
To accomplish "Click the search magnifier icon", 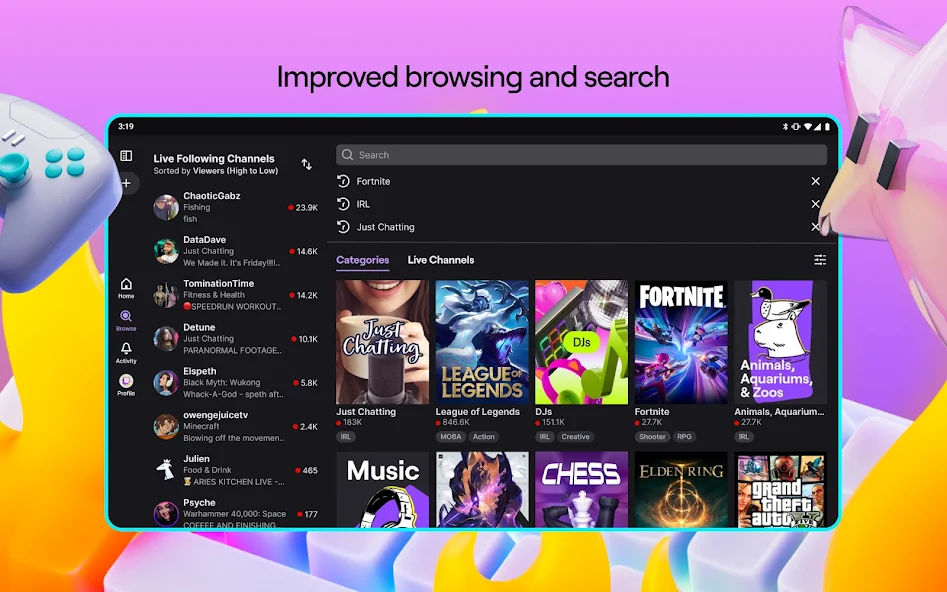I will click(x=347, y=154).
